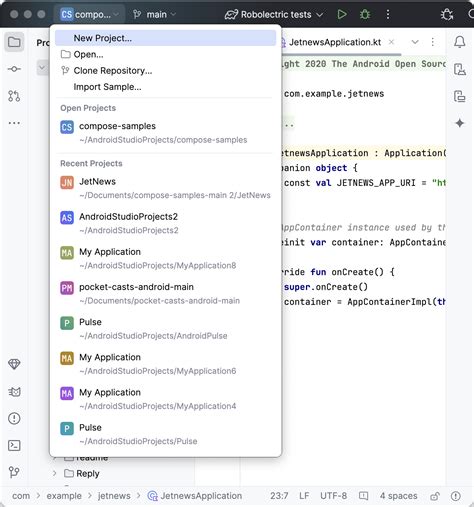Select open project compose-samples
Screen dimensions: 474x507
click(165, 132)
